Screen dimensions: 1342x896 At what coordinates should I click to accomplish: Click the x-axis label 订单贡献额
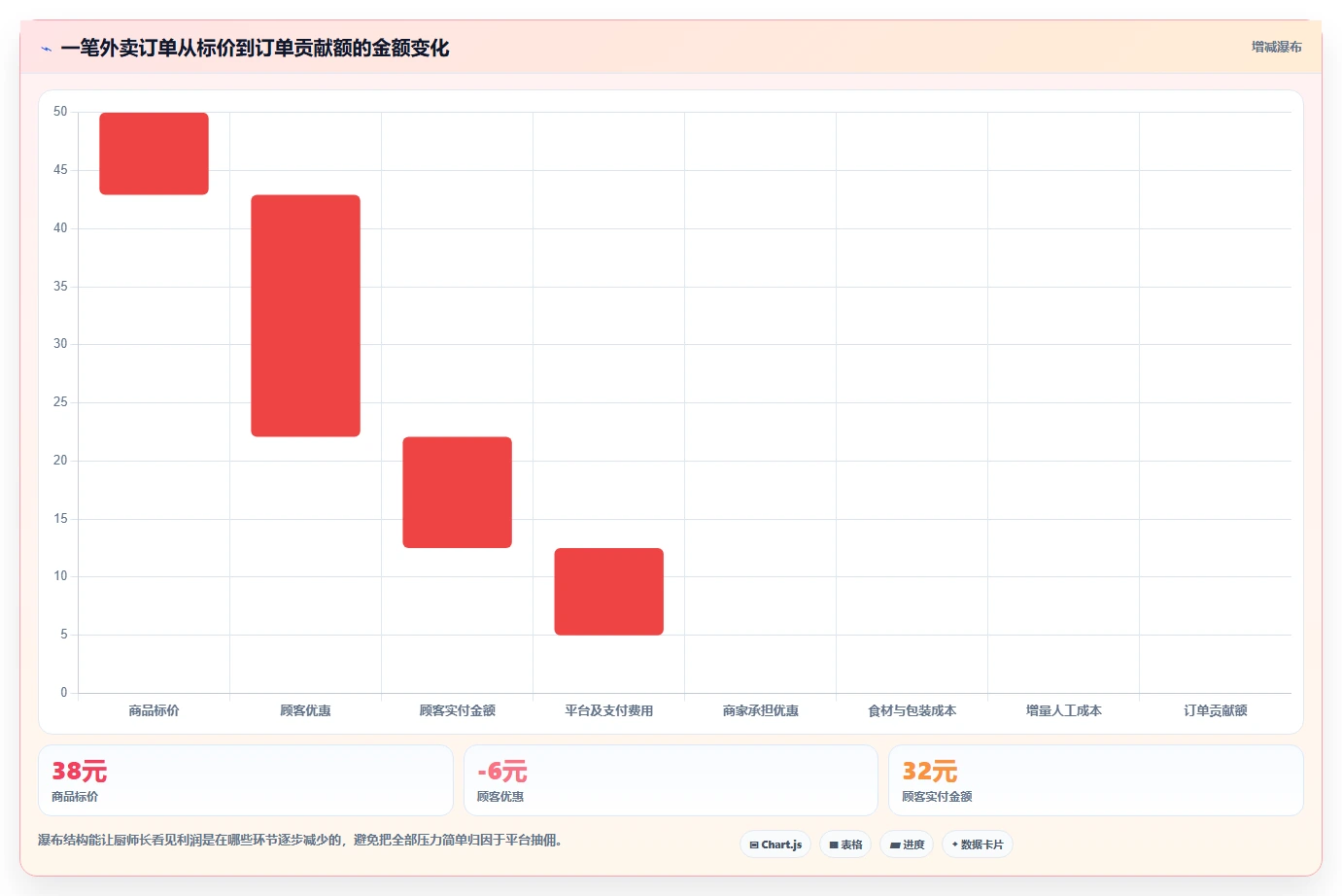coord(1215,710)
